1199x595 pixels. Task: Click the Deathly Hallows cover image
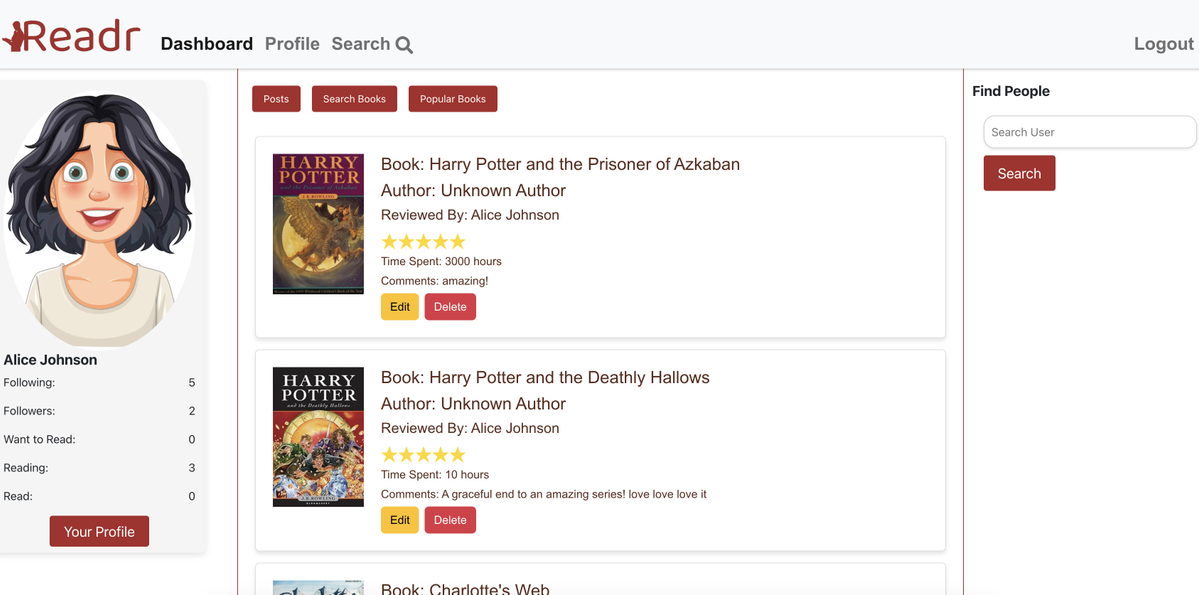click(x=318, y=437)
